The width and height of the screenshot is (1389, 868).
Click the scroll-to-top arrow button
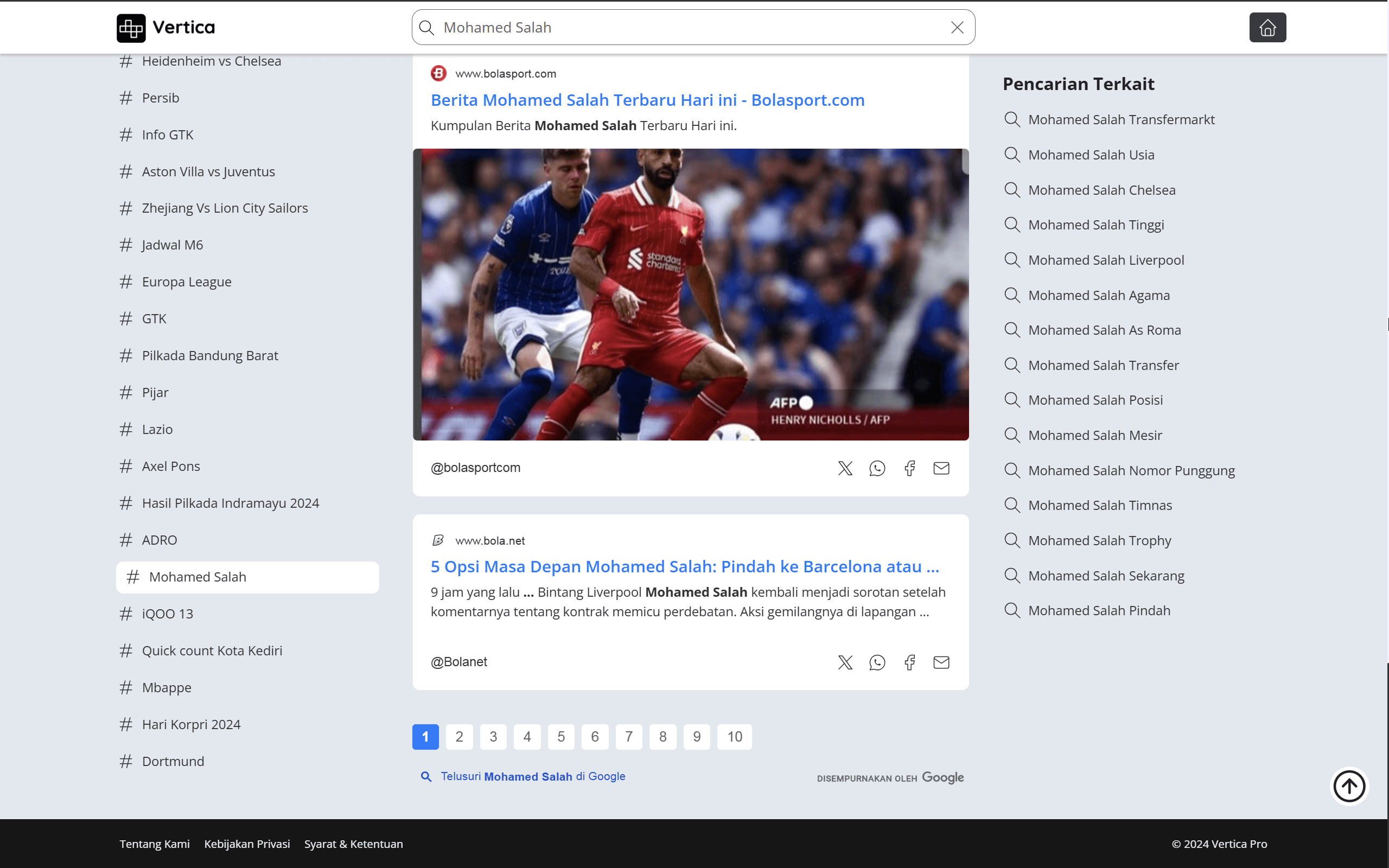(1349, 786)
